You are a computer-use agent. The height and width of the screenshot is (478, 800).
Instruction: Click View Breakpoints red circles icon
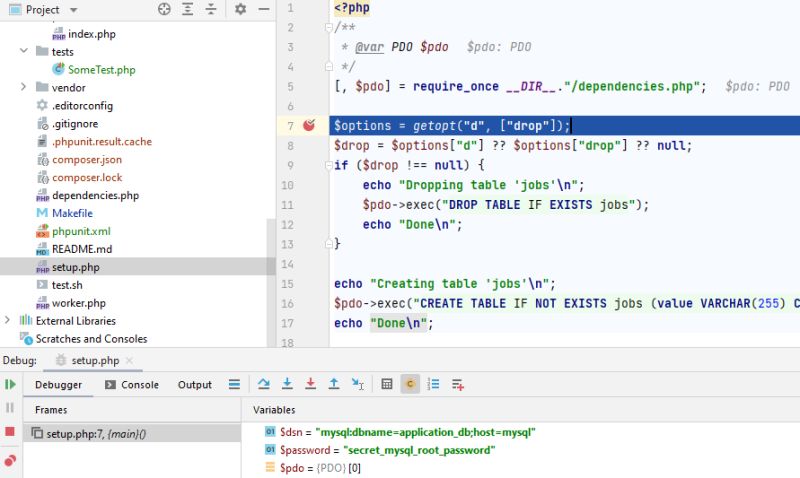[10, 461]
